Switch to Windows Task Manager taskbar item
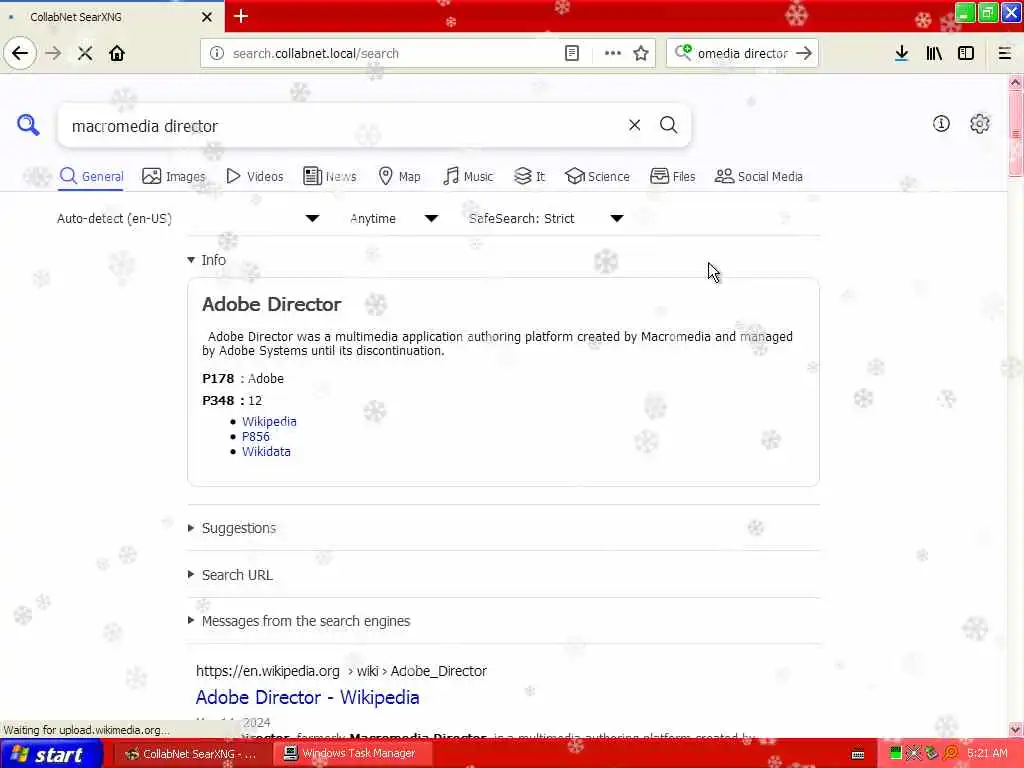Screen dimensions: 1024x768 [x=351, y=753]
